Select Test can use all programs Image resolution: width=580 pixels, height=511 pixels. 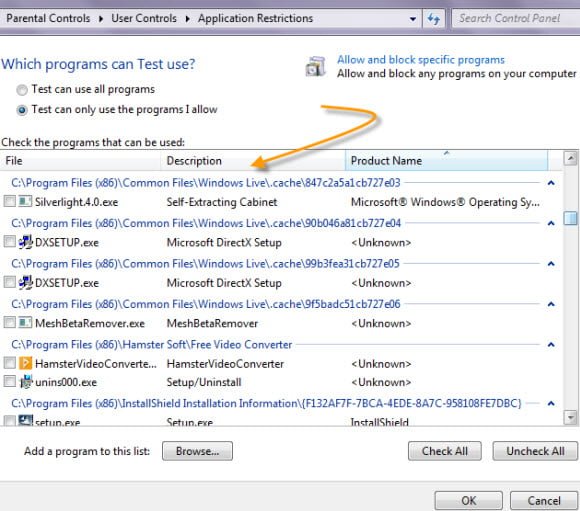click(x=22, y=90)
